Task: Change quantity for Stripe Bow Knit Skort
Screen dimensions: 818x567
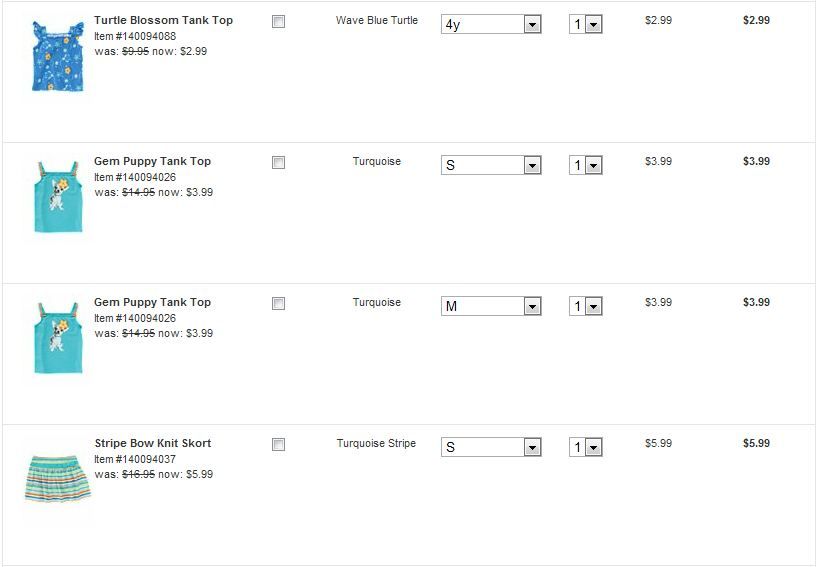Action: (x=586, y=447)
